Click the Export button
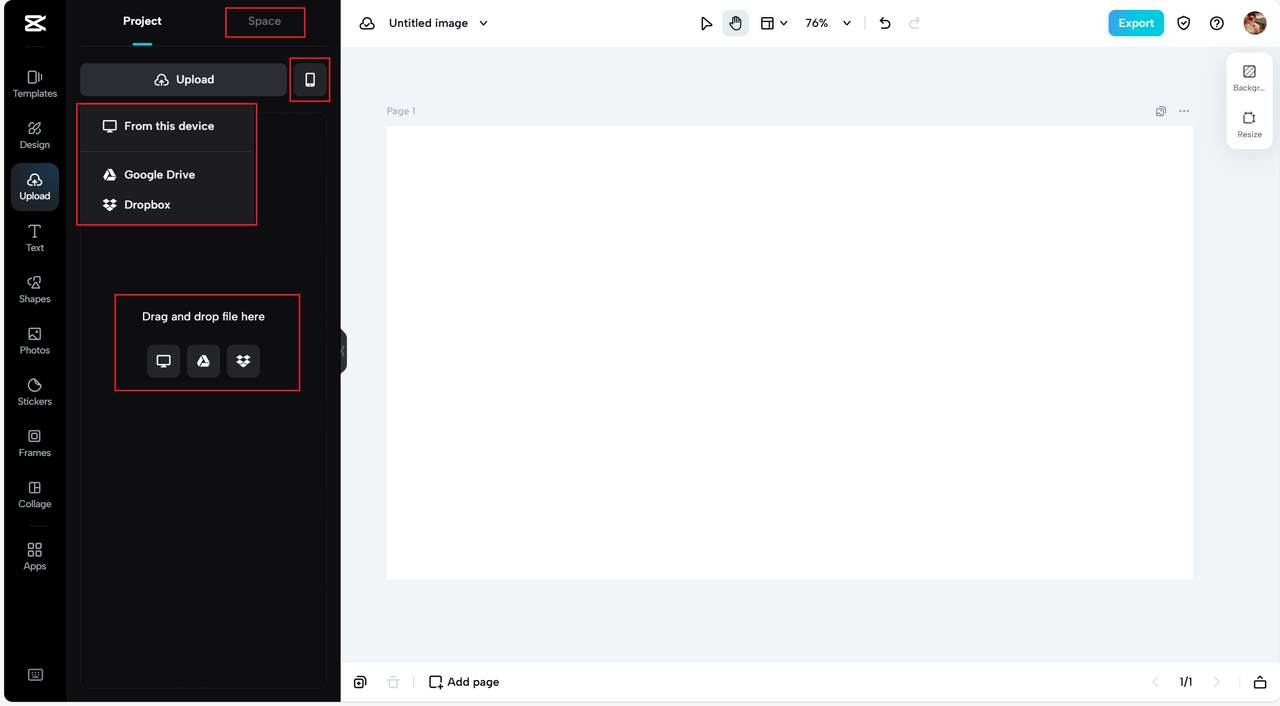This screenshot has height=706, width=1280. click(x=1136, y=23)
